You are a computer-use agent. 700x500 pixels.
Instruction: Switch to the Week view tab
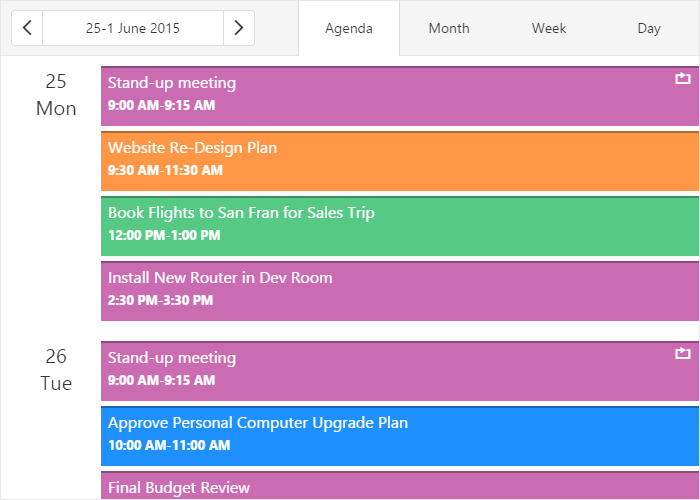pyautogui.click(x=549, y=28)
